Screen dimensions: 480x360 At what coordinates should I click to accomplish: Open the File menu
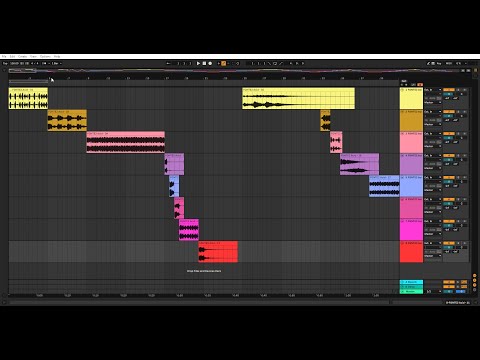[4, 57]
